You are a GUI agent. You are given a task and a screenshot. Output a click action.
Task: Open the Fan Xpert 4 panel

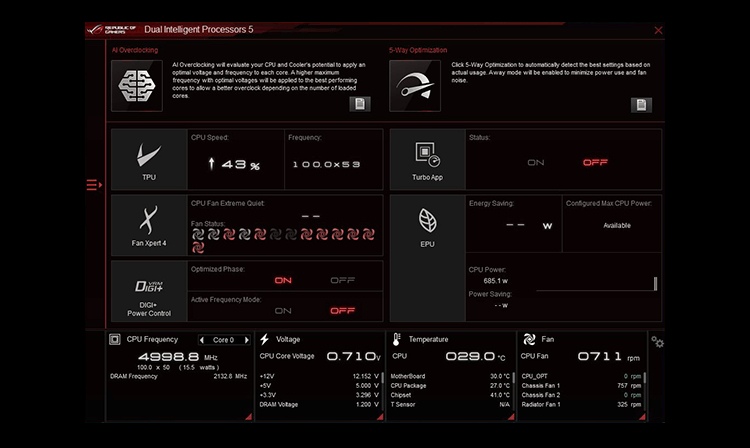149,225
